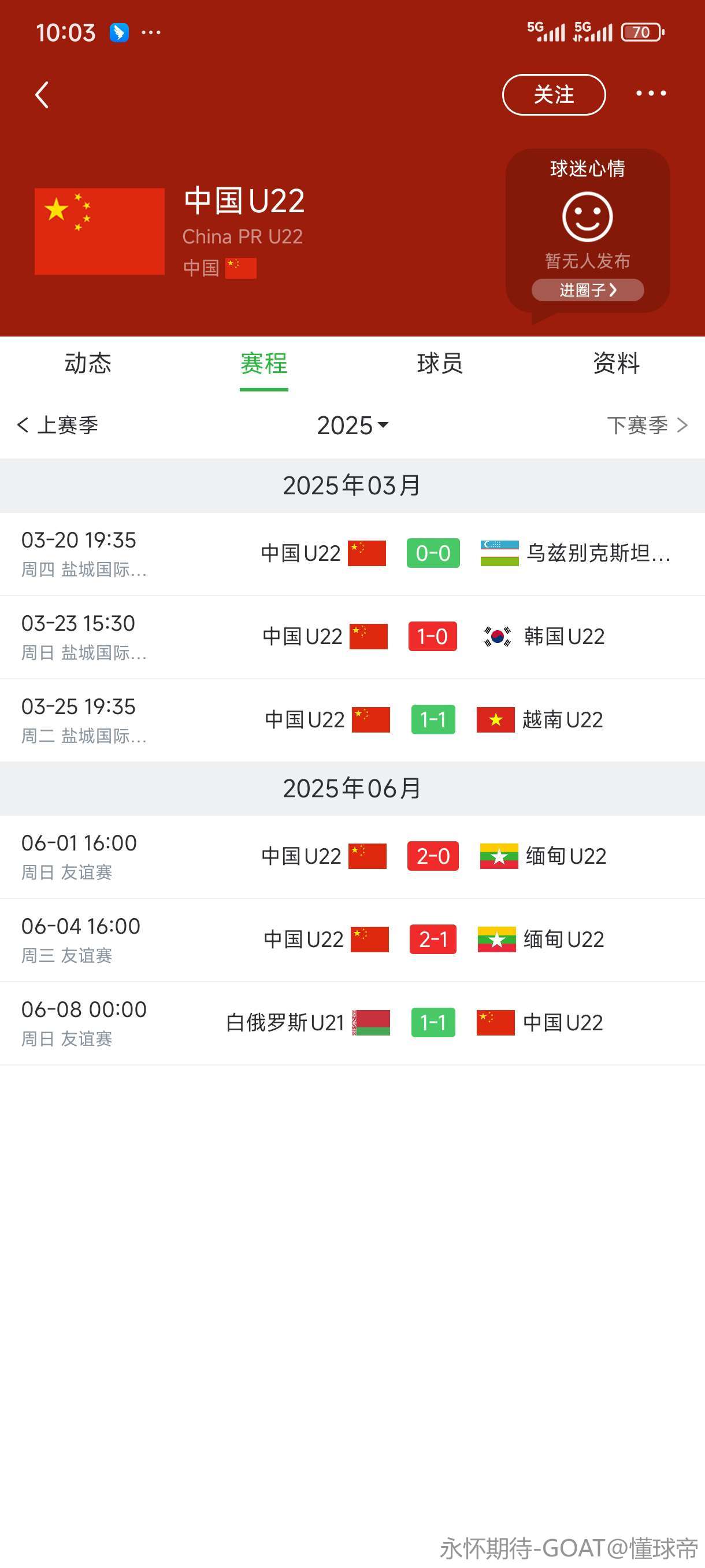
Task: Open the 资料 info tab
Action: [616, 364]
